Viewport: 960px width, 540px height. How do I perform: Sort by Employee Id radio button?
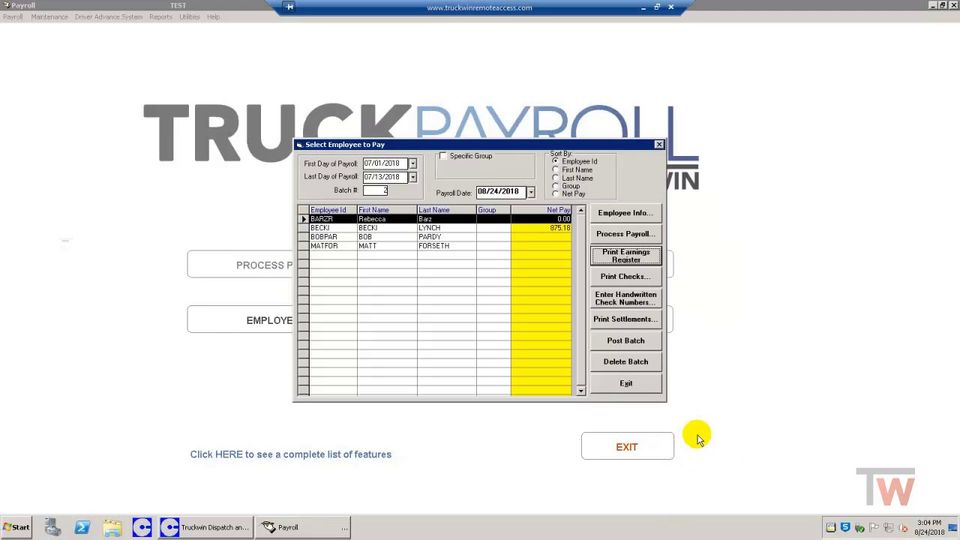tap(555, 161)
